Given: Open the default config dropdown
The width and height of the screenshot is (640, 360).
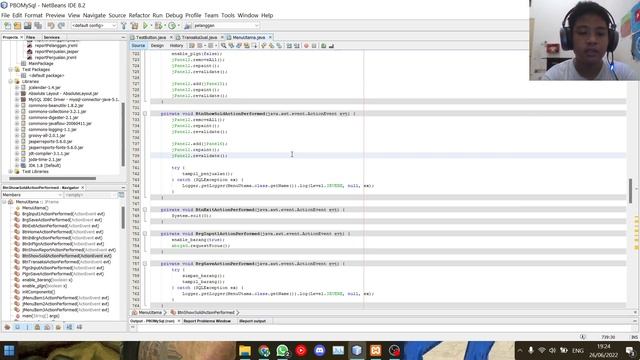Looking at the screenshot, I should (93, 26).
